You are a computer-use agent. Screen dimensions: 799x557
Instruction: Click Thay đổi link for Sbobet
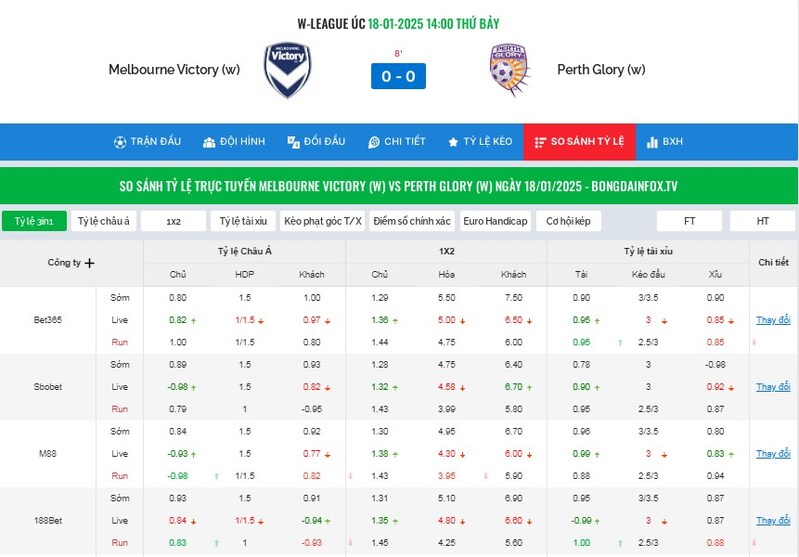coord(773,387)
